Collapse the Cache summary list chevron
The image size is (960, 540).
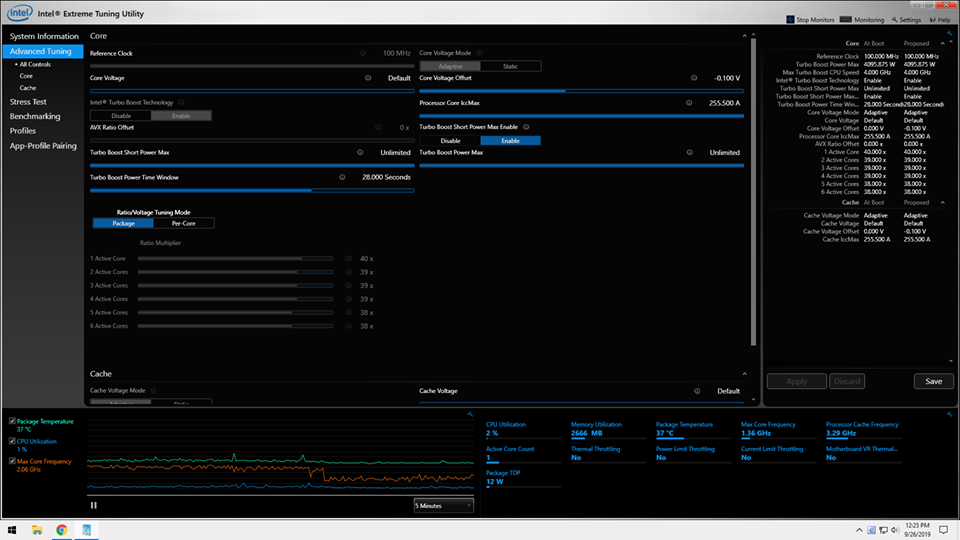click(x=942, y=203)
